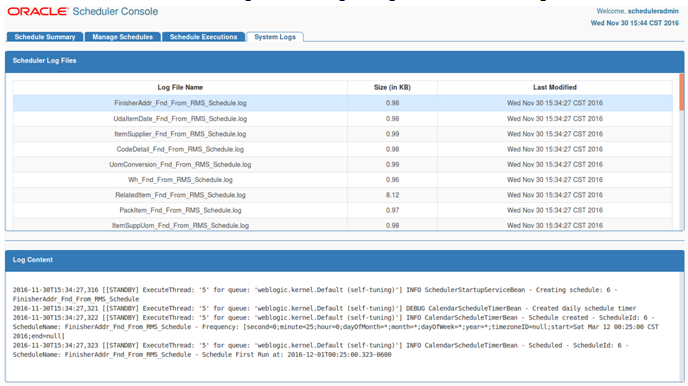
Task: Select CodeDetail_Fnd_From_RMS_Schedule.log file
Action: (x=180, y=149)
